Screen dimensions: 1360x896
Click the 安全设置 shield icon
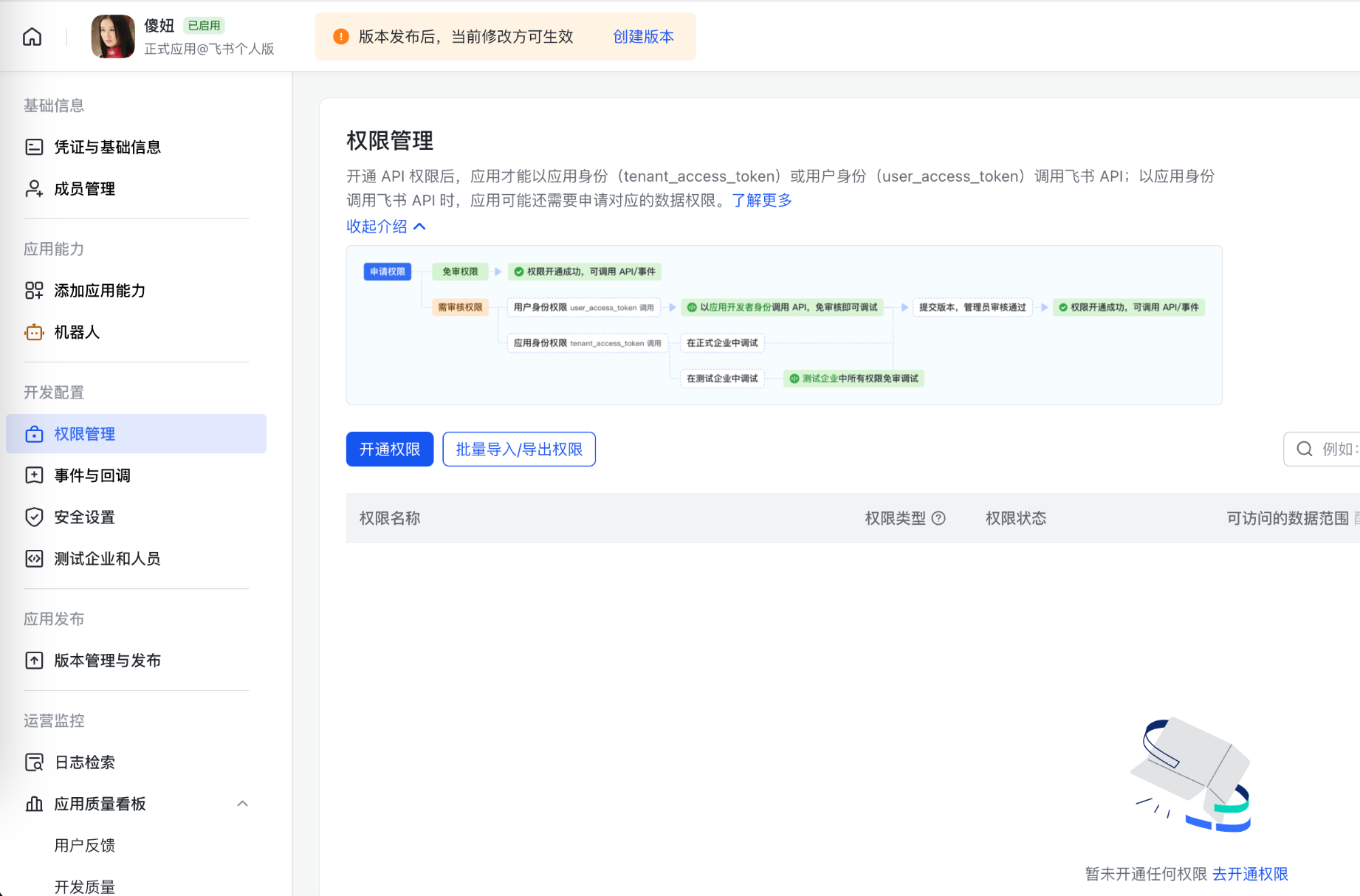[34, 517]
